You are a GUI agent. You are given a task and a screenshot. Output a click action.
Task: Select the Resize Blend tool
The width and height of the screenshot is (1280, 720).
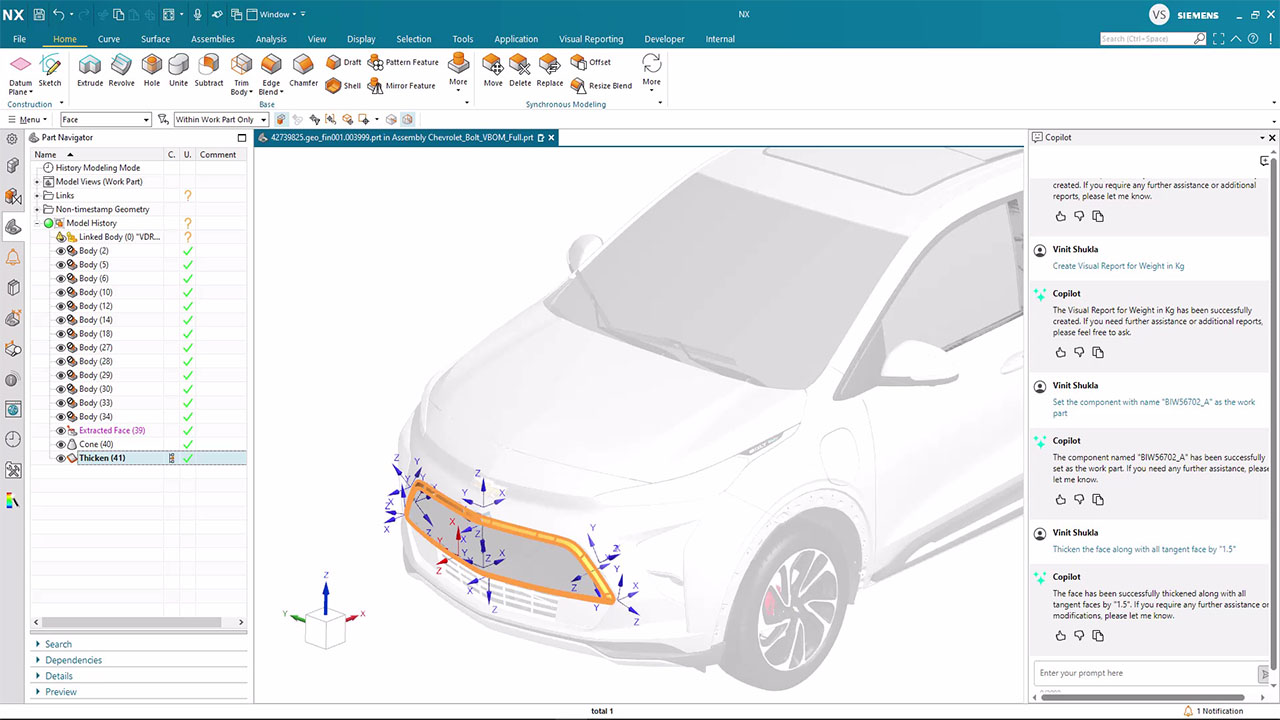pyautogui.click(x=601, y=85)
